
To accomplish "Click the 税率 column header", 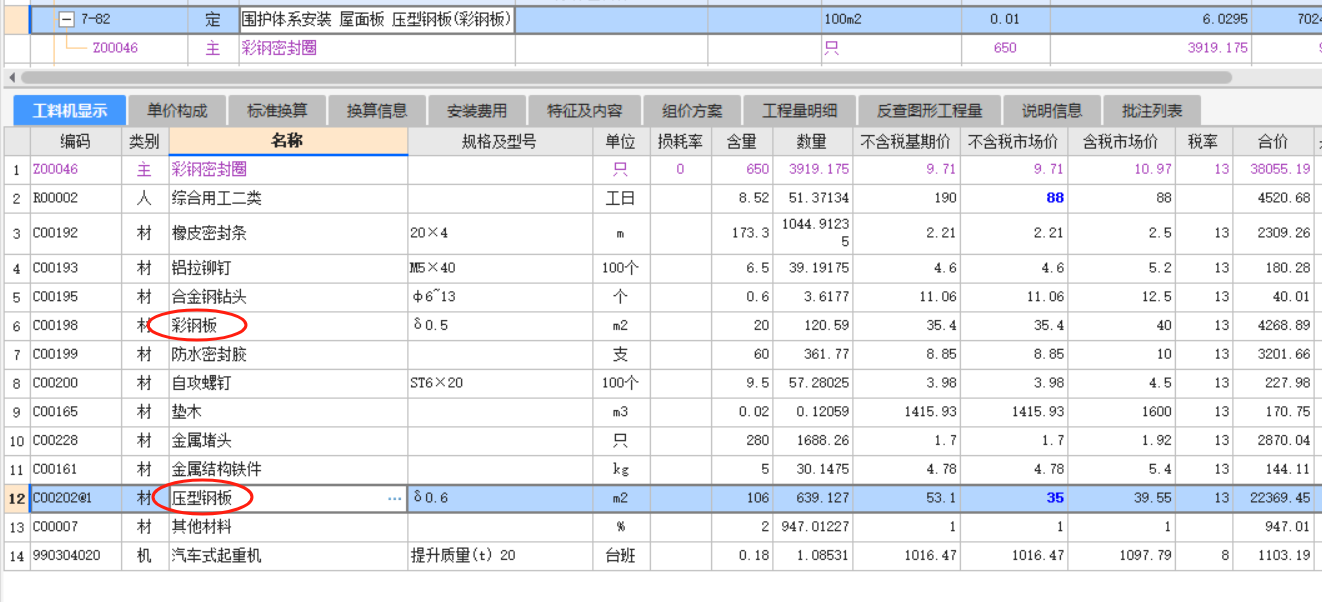I will [1204, 141].
